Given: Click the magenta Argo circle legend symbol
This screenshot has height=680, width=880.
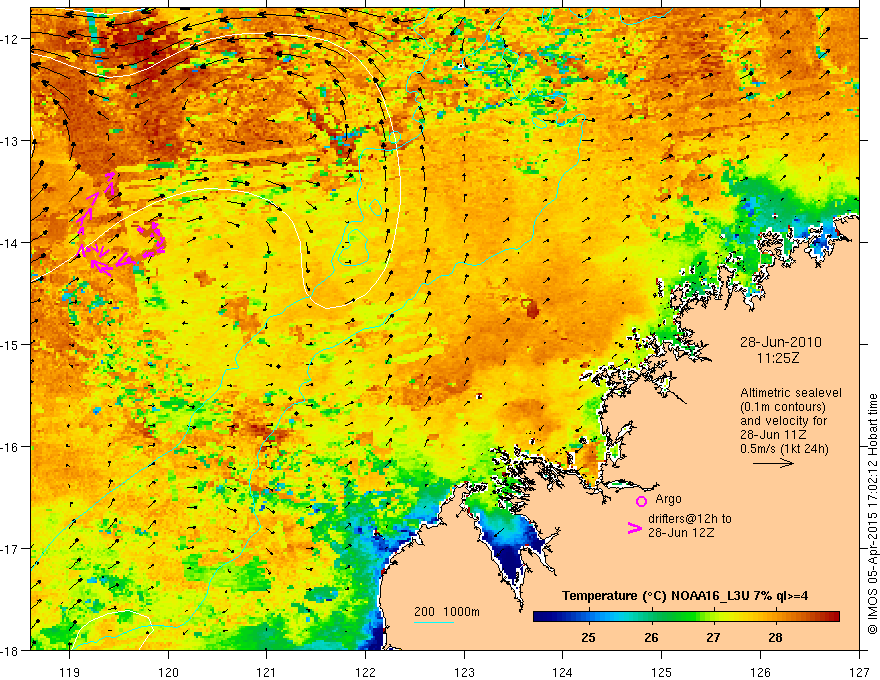Looking at the screenshot, I should 641,501.
